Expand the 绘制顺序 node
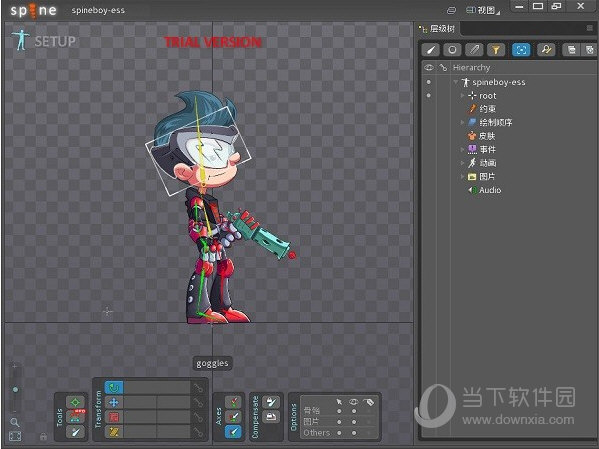The height and width of the screenshot is (449, 599). point(462,122)
